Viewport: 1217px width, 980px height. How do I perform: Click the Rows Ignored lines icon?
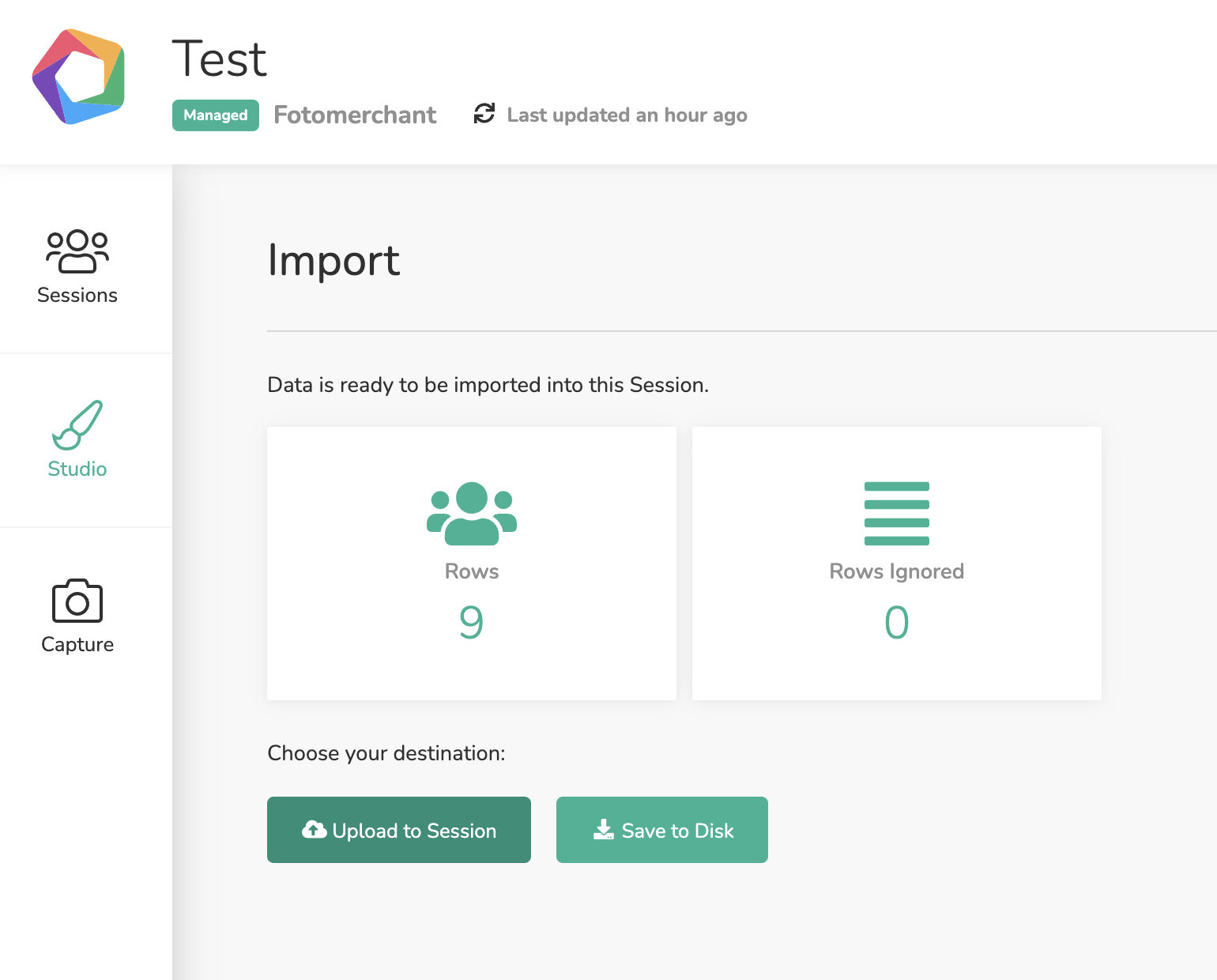point(897,514)
